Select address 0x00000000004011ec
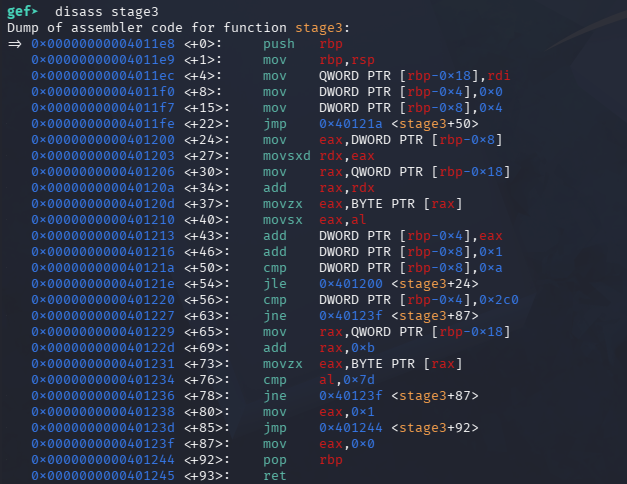 click(x=103, y=76)
